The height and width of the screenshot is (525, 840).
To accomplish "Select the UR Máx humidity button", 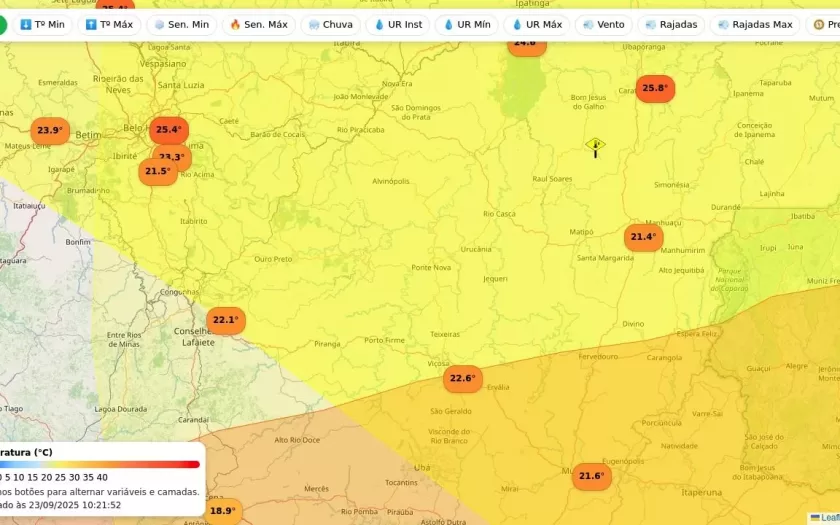I will 536,25.
